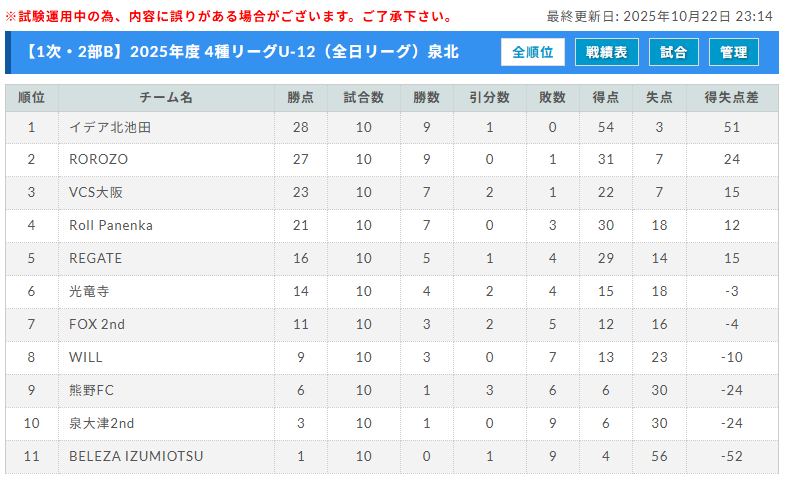The width and height of the screenshot is (787, 483).
Task: Open the 全順位 standings tab
Action: click(532, 53)
